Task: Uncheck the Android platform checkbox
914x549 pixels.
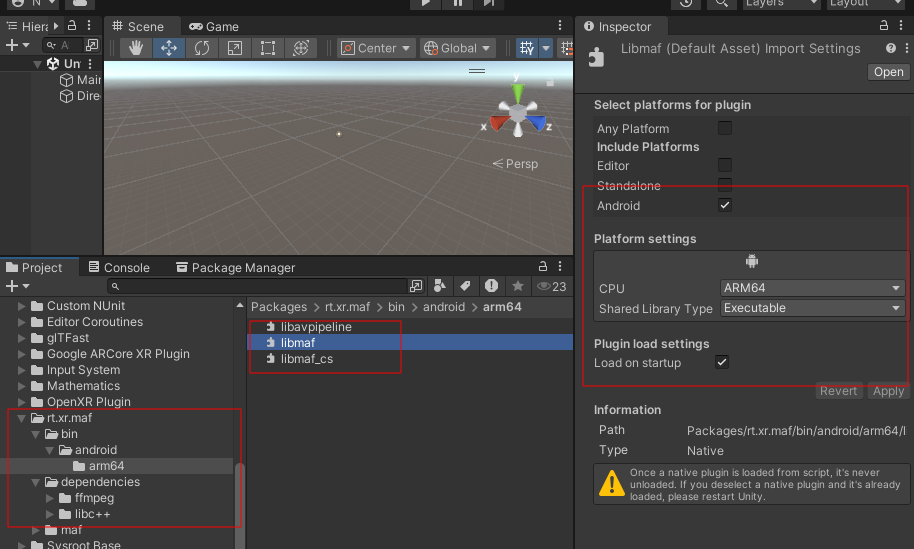Action: point(725,205)
